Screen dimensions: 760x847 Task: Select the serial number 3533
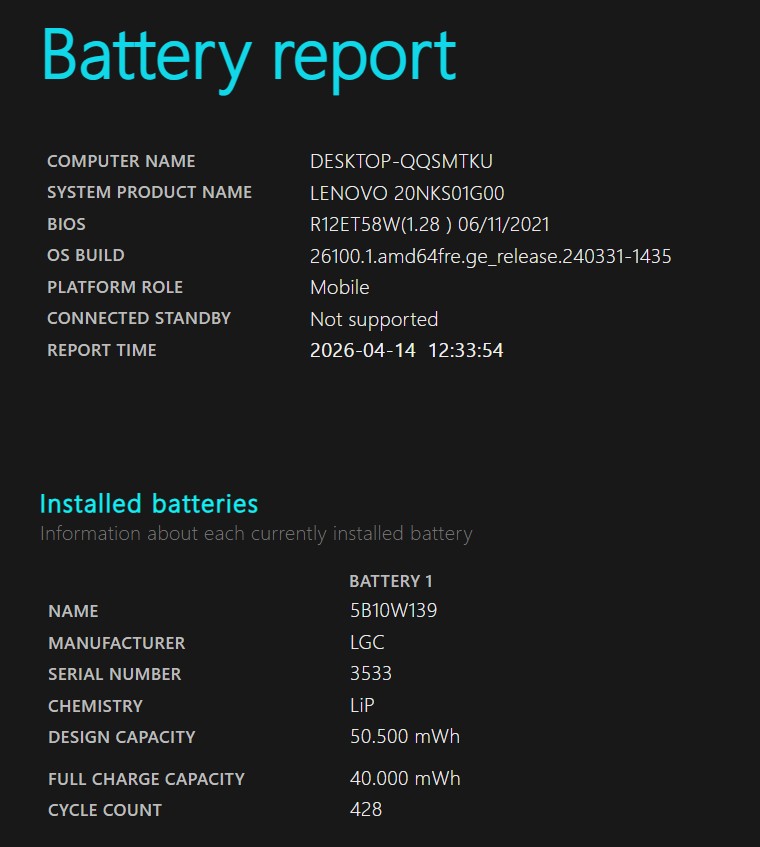[x=370, y=674]
